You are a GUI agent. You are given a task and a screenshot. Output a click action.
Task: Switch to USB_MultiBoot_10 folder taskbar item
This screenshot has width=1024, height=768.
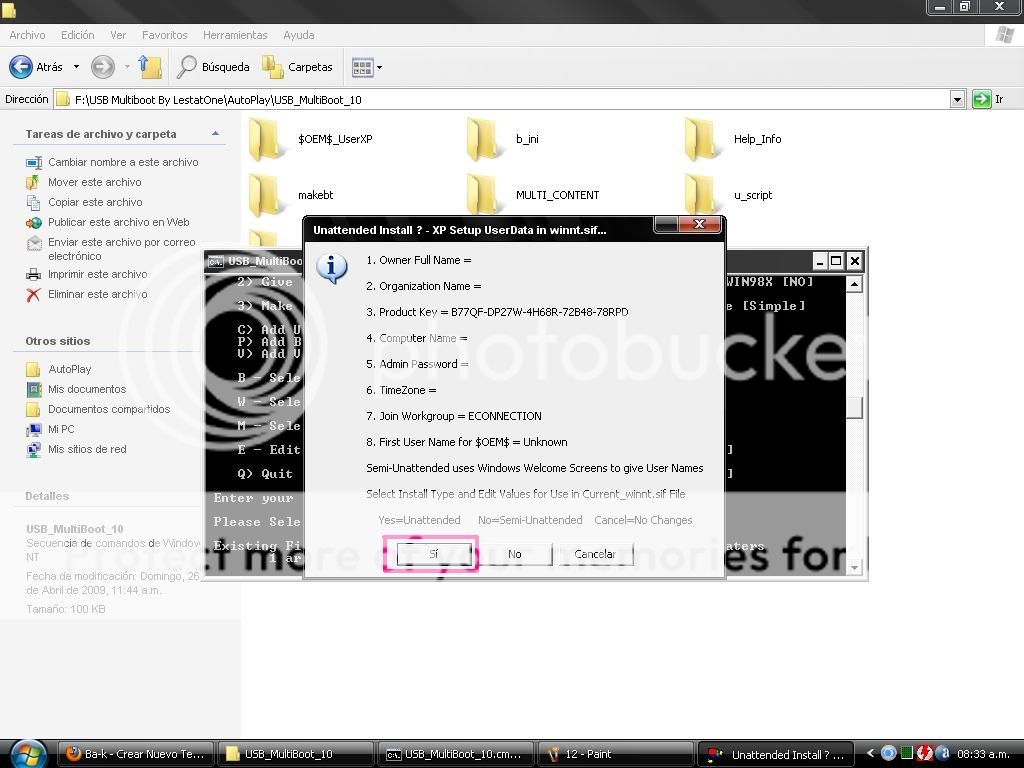(295, 754)
